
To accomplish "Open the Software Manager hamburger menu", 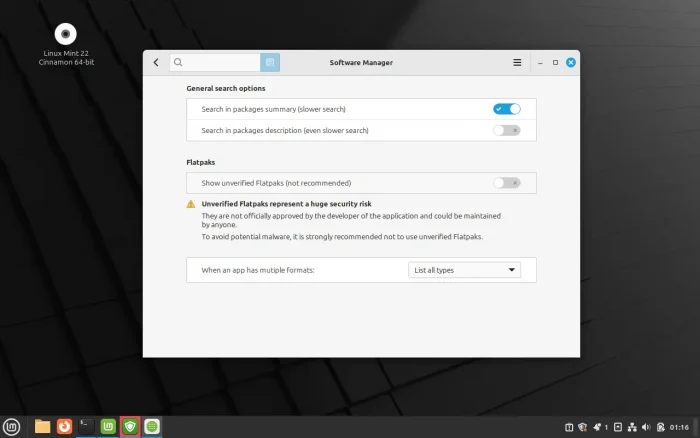I will [x=517, y=62].
